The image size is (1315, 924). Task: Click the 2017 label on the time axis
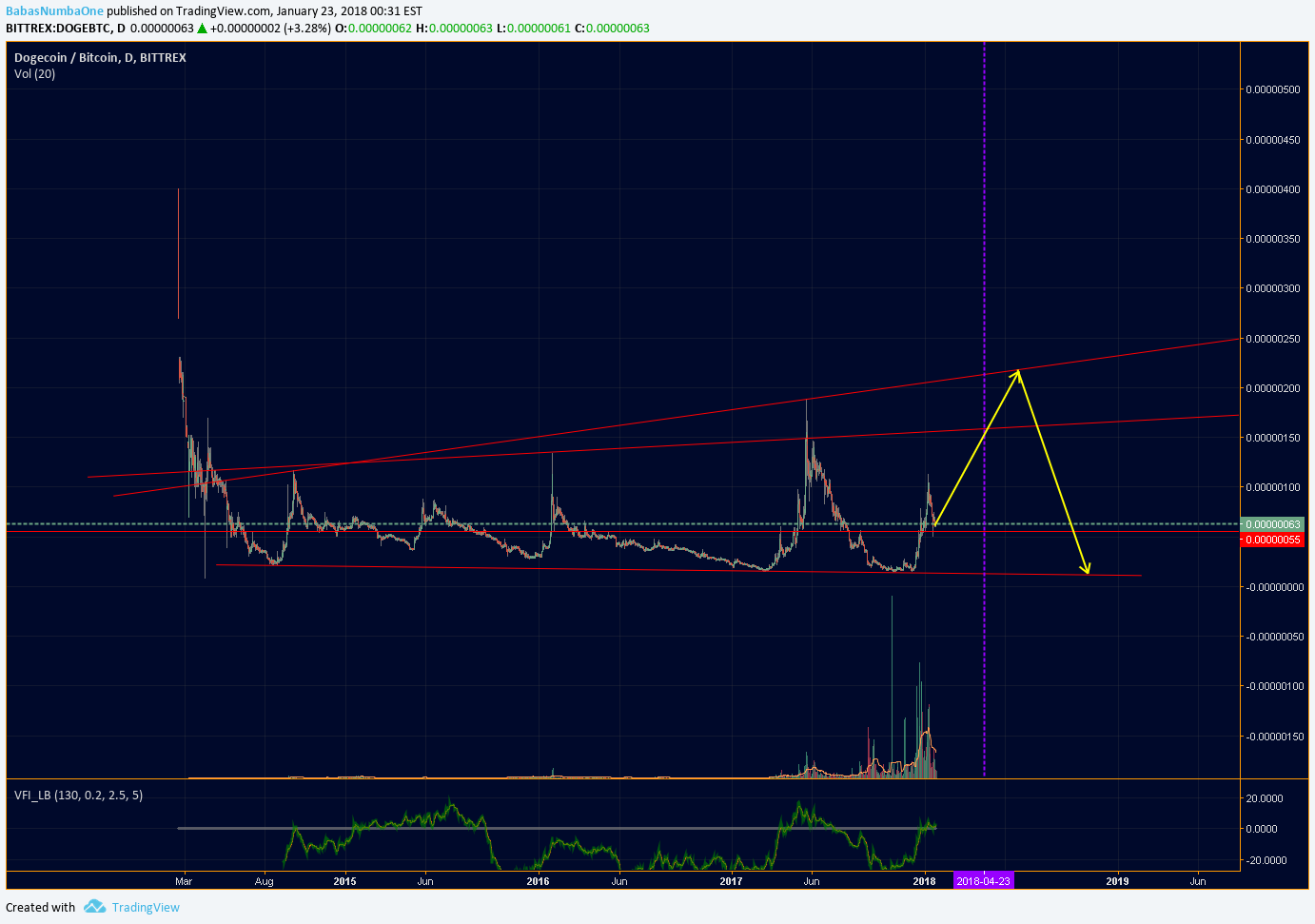click(731, 881)
